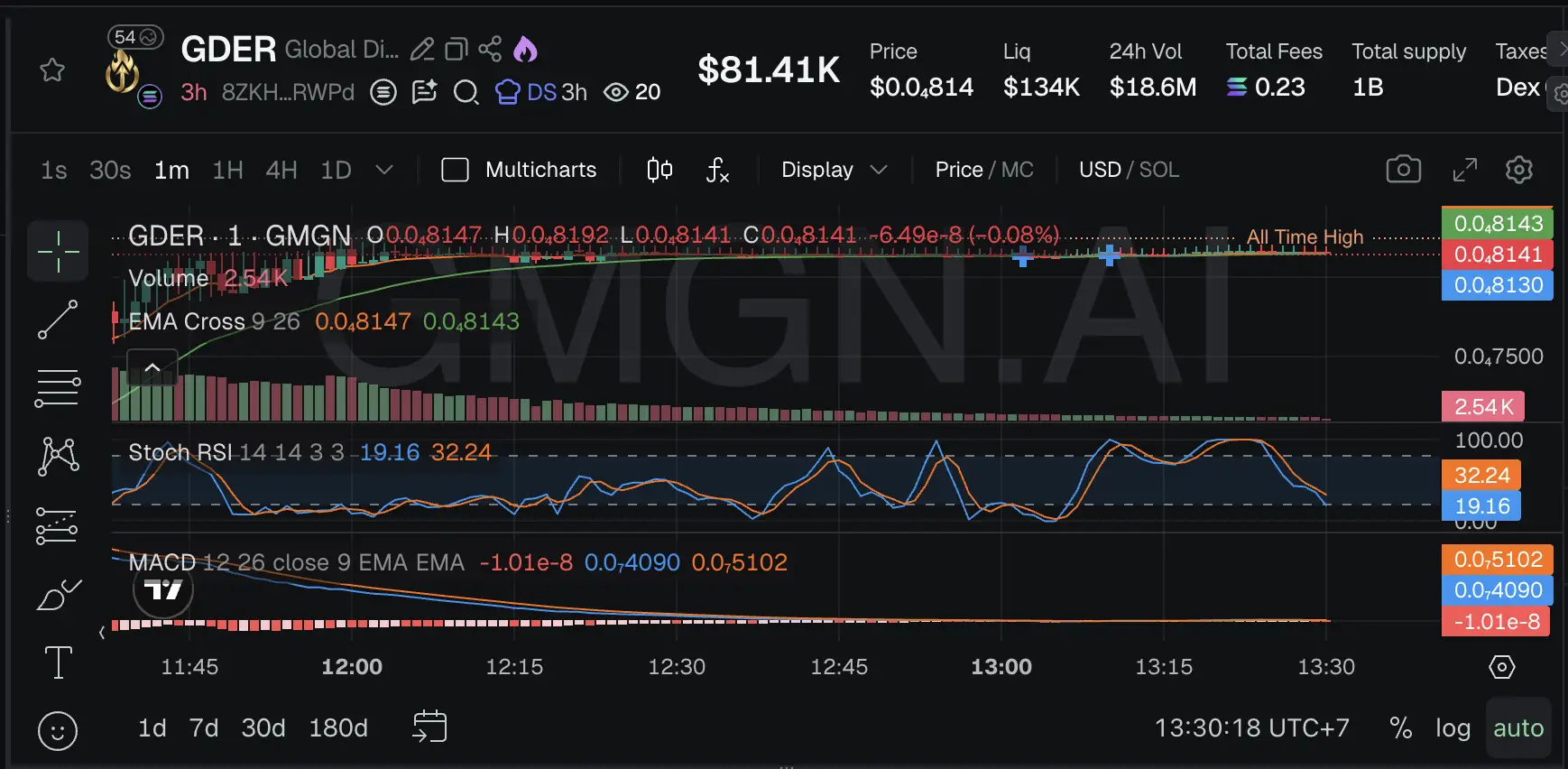Open the indicators fx menu
The width and height of the screenshot is (1568, 769).
tap(717, 170)
